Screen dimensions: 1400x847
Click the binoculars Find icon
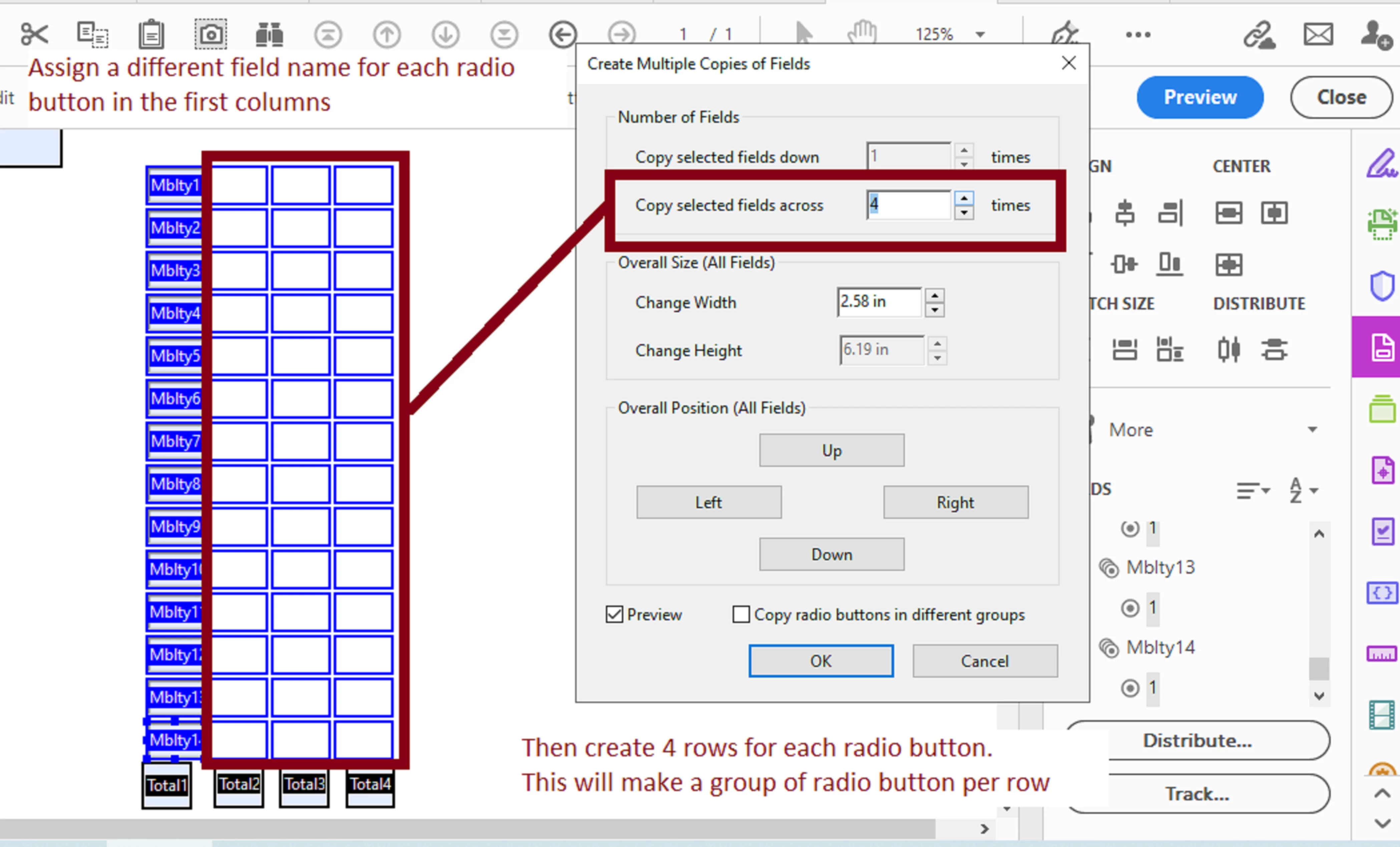tap(269, 34)
